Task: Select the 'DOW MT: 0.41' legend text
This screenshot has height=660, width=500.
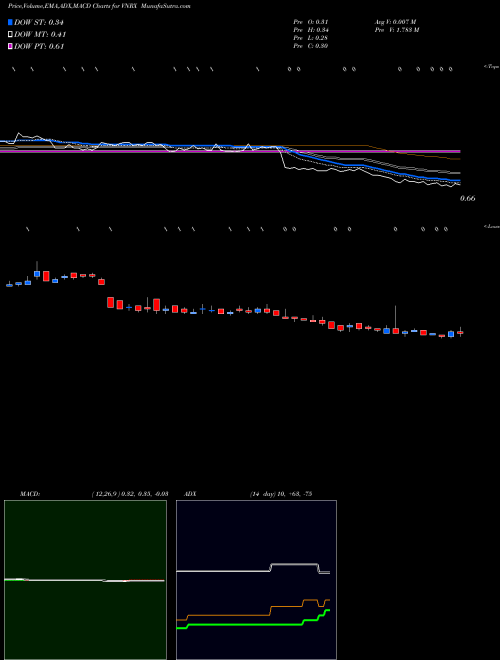Action: [x=40, y=35]
